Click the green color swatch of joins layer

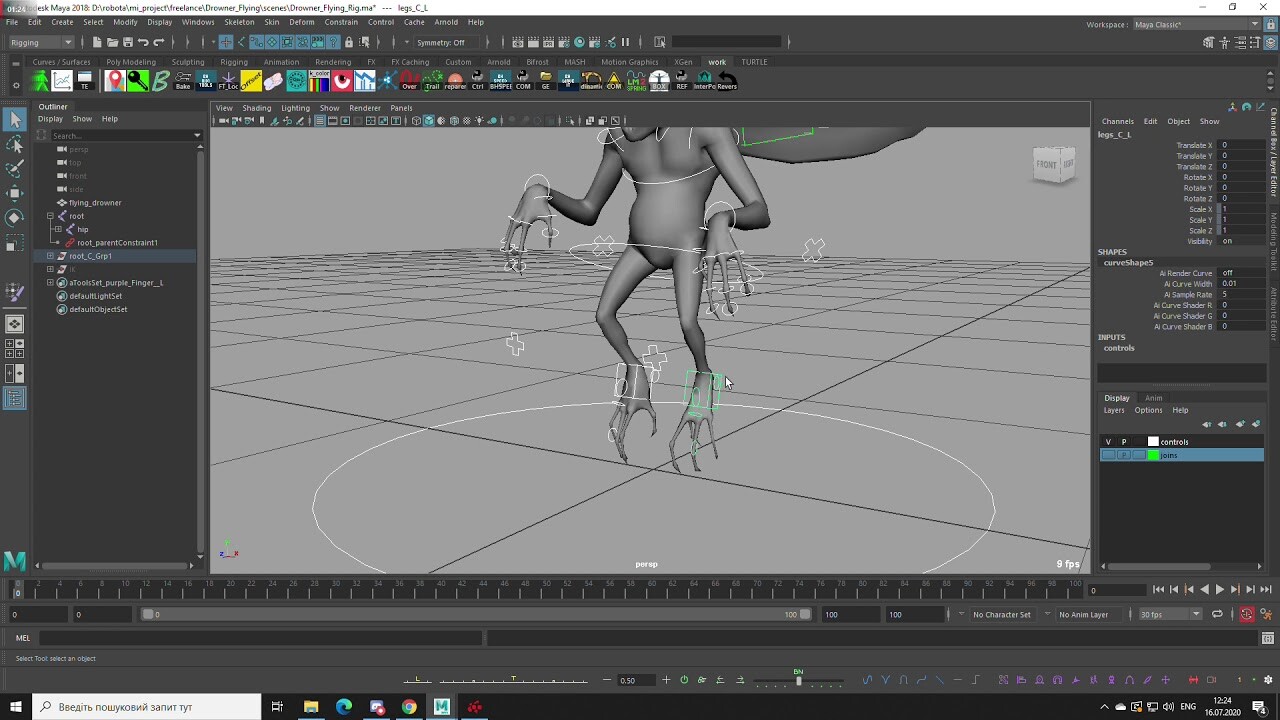coord(1152,455)
